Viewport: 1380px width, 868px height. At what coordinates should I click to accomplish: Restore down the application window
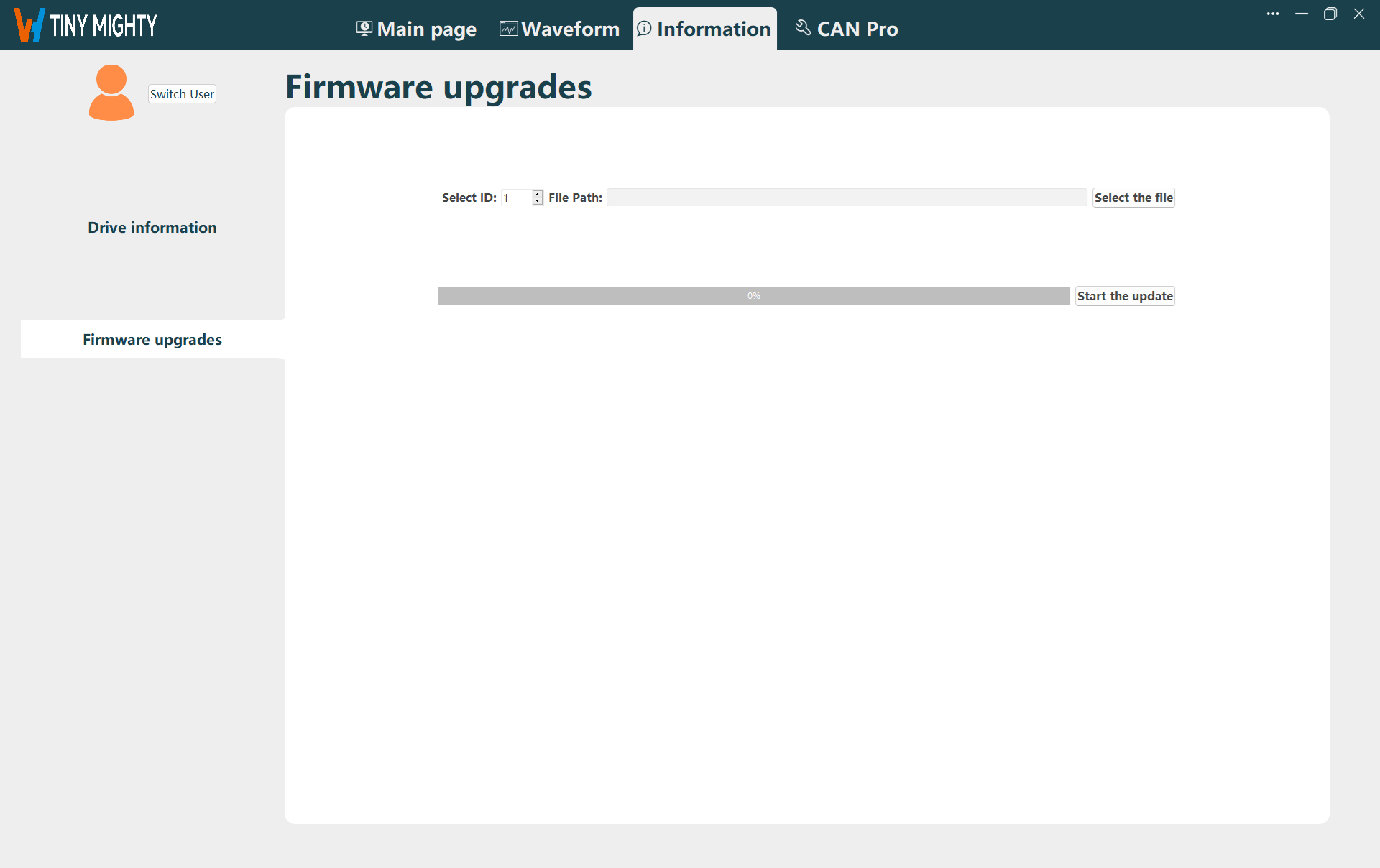pyautogui.click(x=1330, y=14)
